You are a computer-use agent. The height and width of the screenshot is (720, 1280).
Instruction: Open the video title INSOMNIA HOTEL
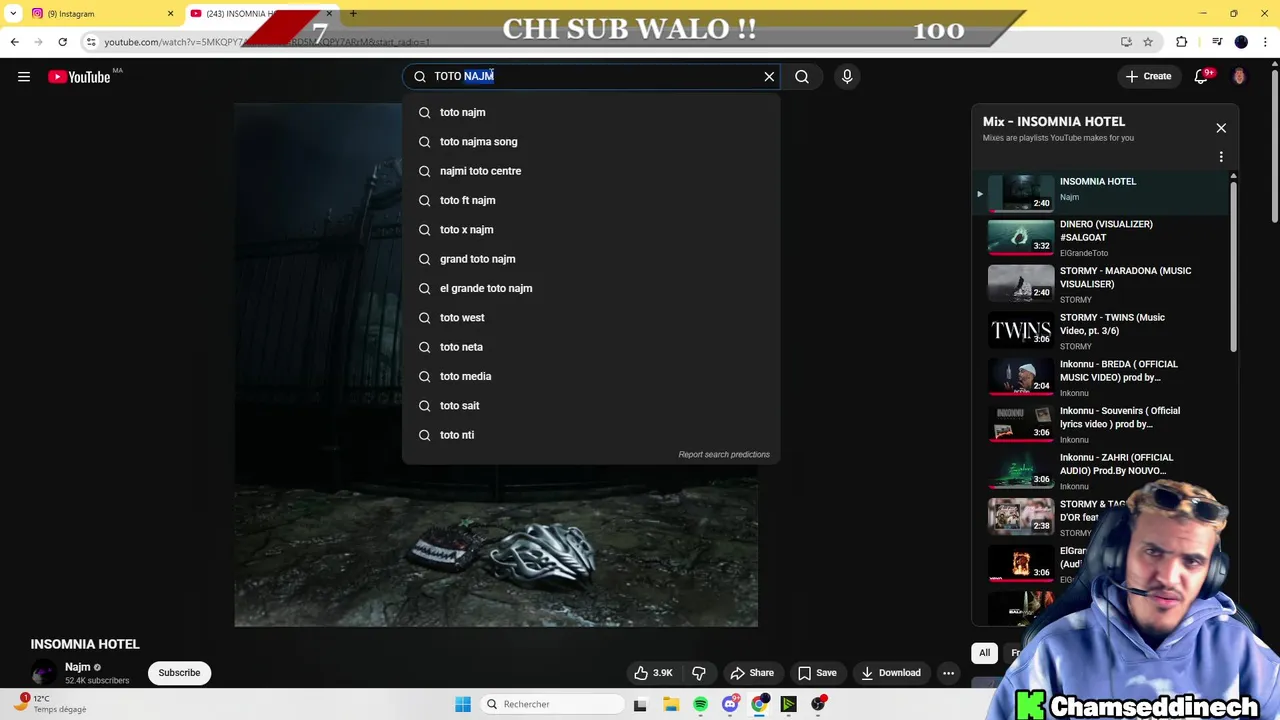coord(85,644)
